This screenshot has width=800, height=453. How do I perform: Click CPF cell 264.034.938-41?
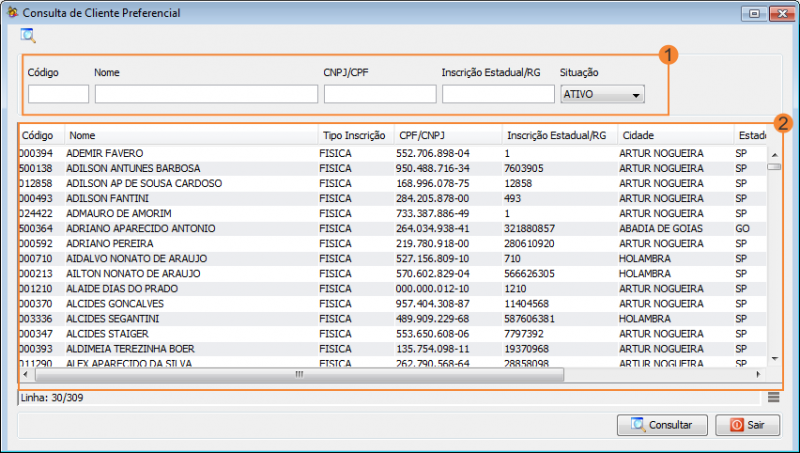click(433, 229)
